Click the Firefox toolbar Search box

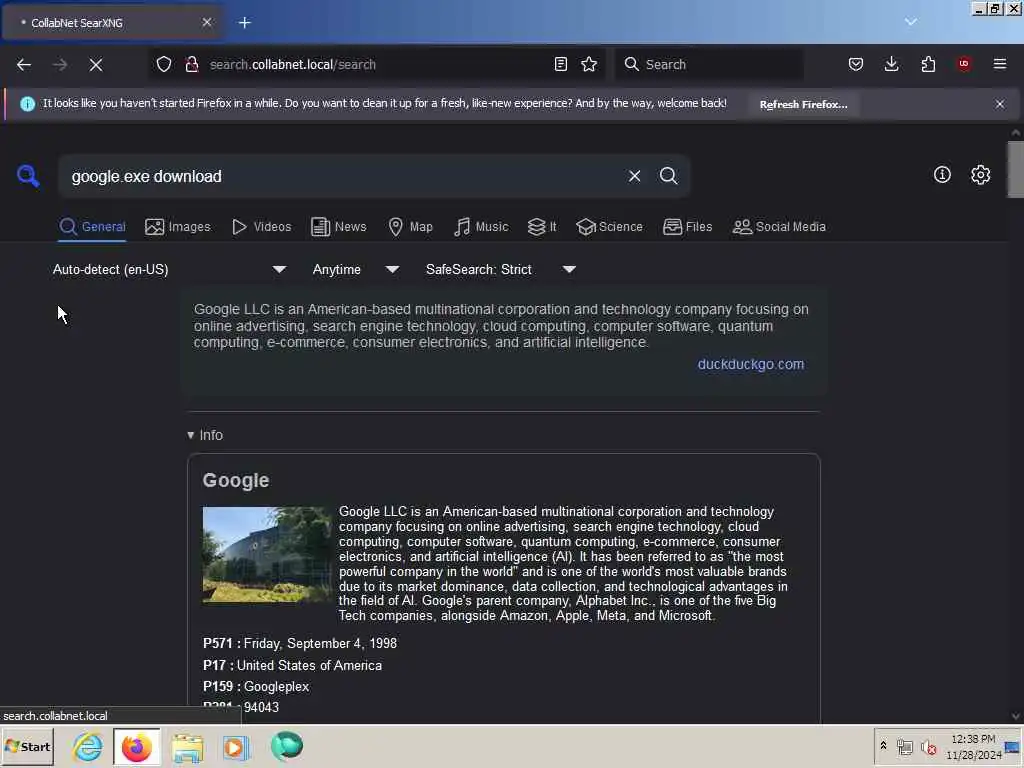click(709, 64)
